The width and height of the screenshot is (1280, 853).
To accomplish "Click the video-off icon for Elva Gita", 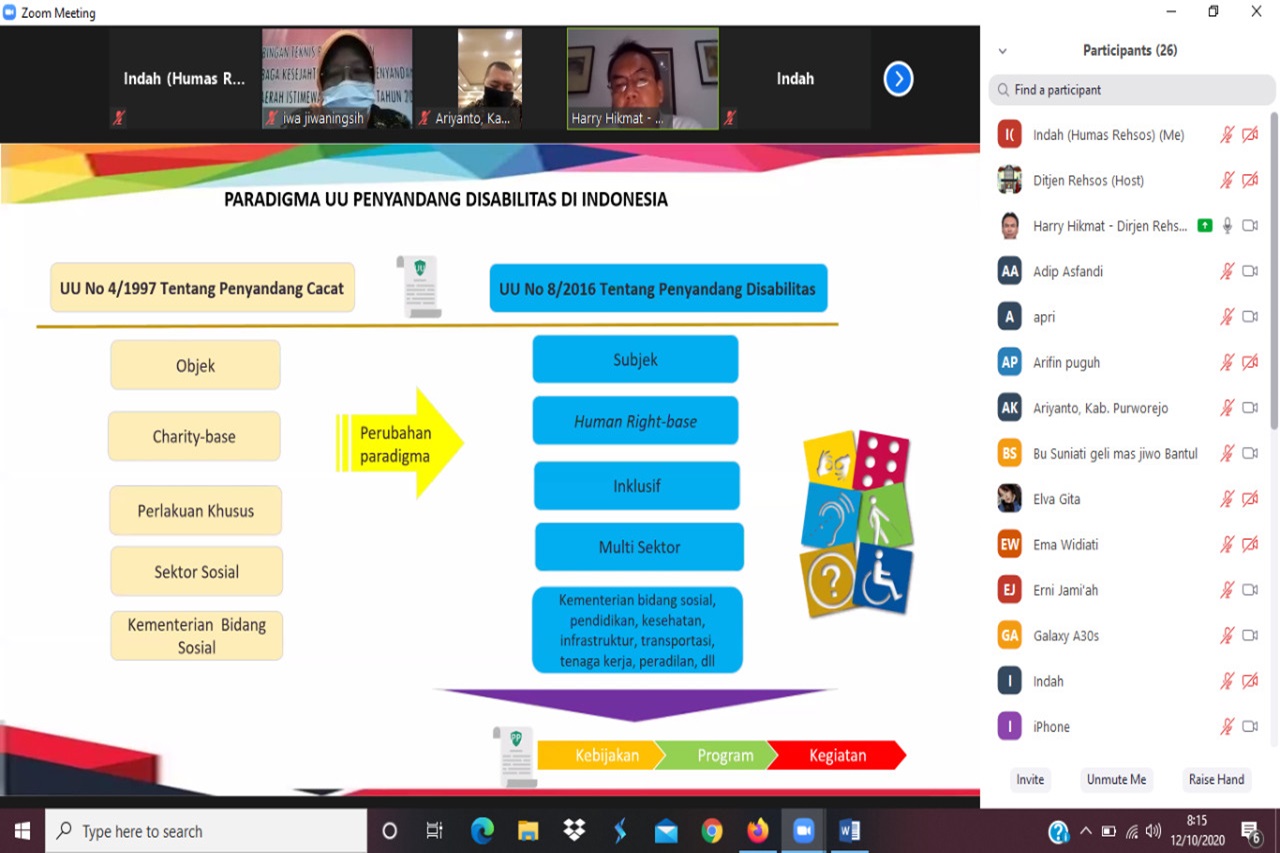I will click(x=1250, y=499).
